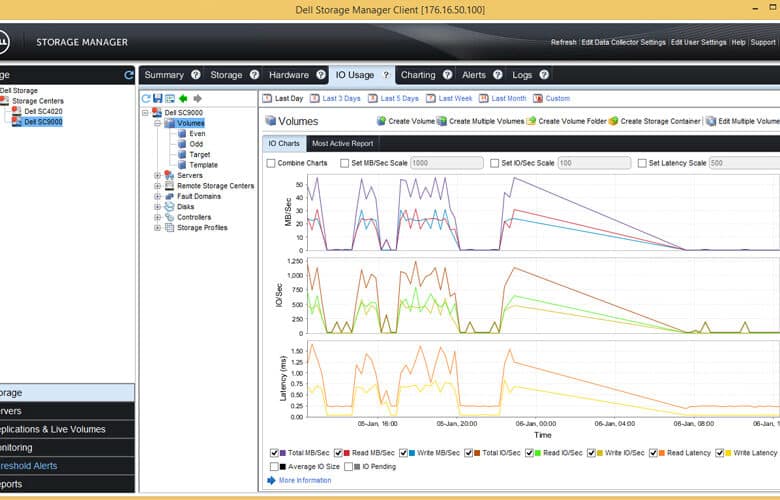Screen dimensions: 780x500
Task: Select the Template volume folder
Action: tap(203, 165)
